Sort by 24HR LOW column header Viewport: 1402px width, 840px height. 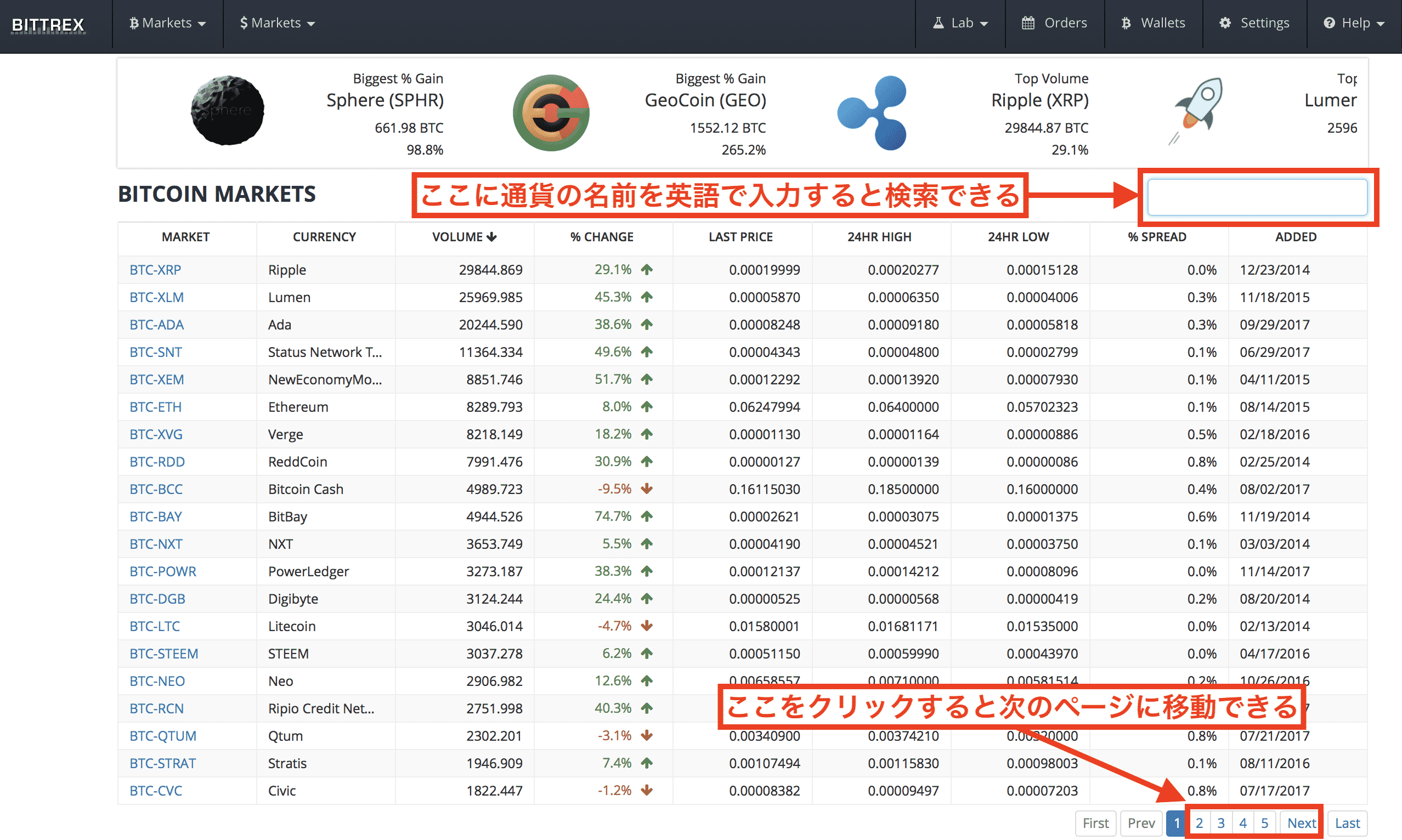[1018, 237]
